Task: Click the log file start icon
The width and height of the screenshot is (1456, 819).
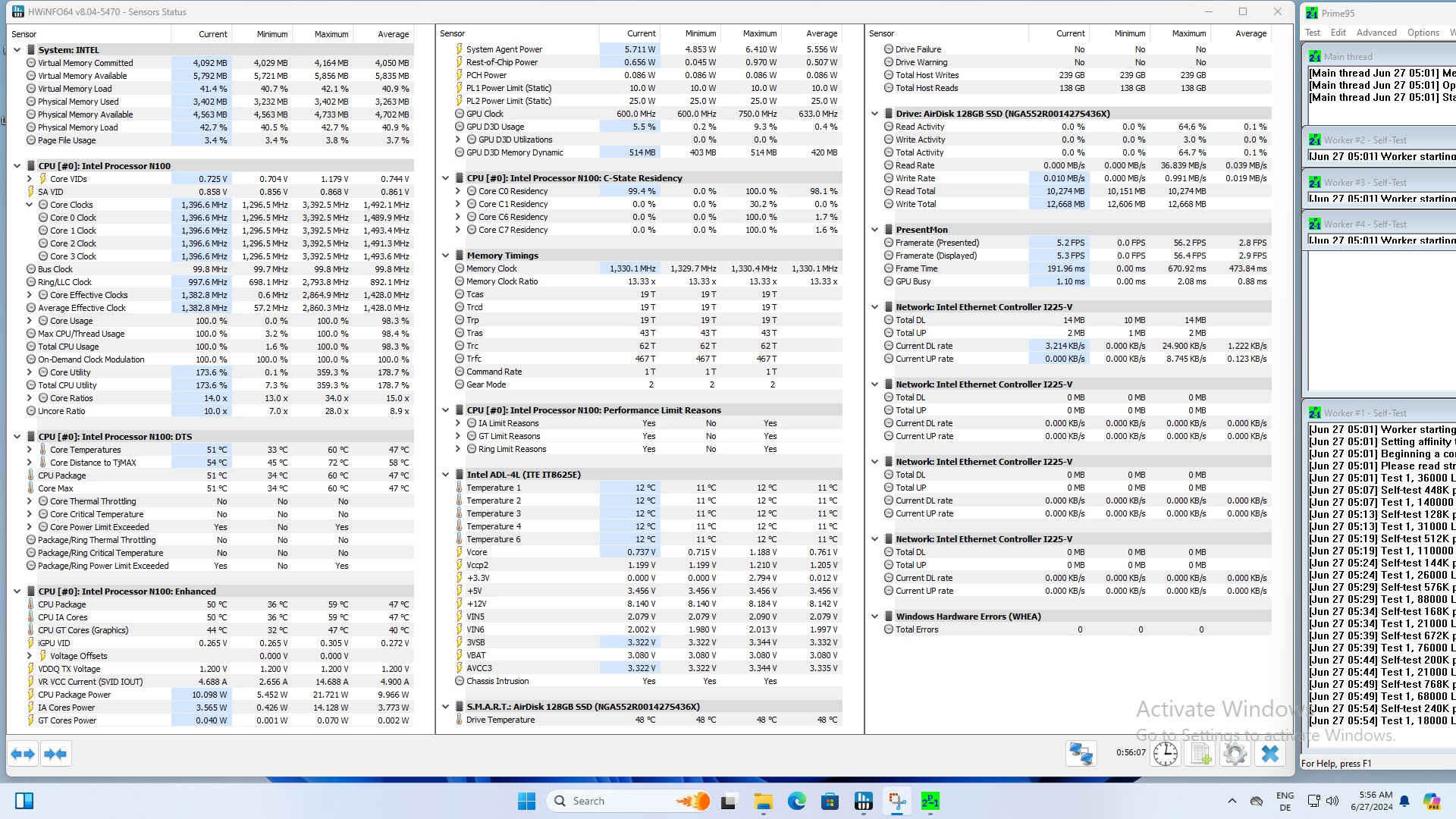Action: [x=1200, y=753]
